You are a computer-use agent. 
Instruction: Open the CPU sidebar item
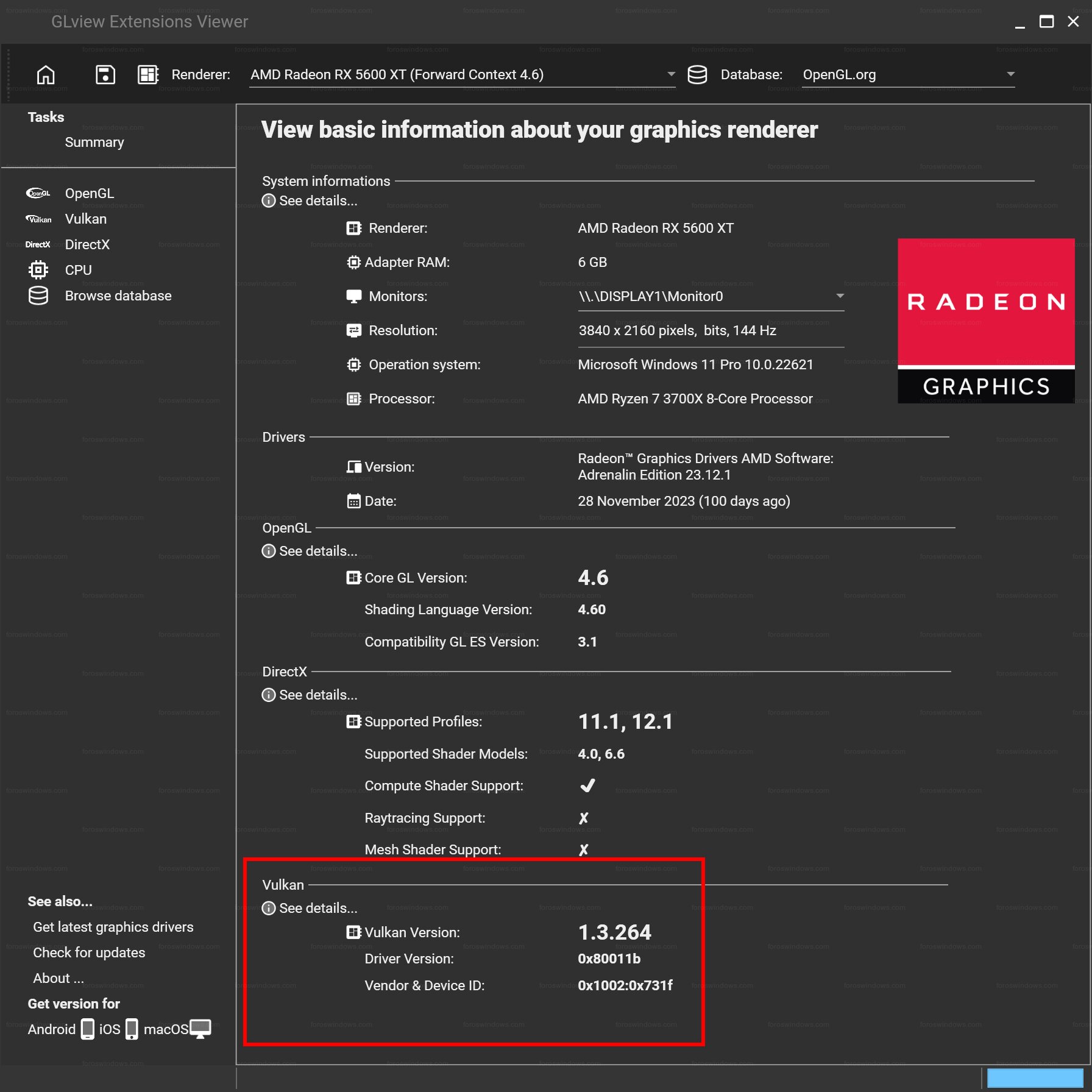pos(79,271)
